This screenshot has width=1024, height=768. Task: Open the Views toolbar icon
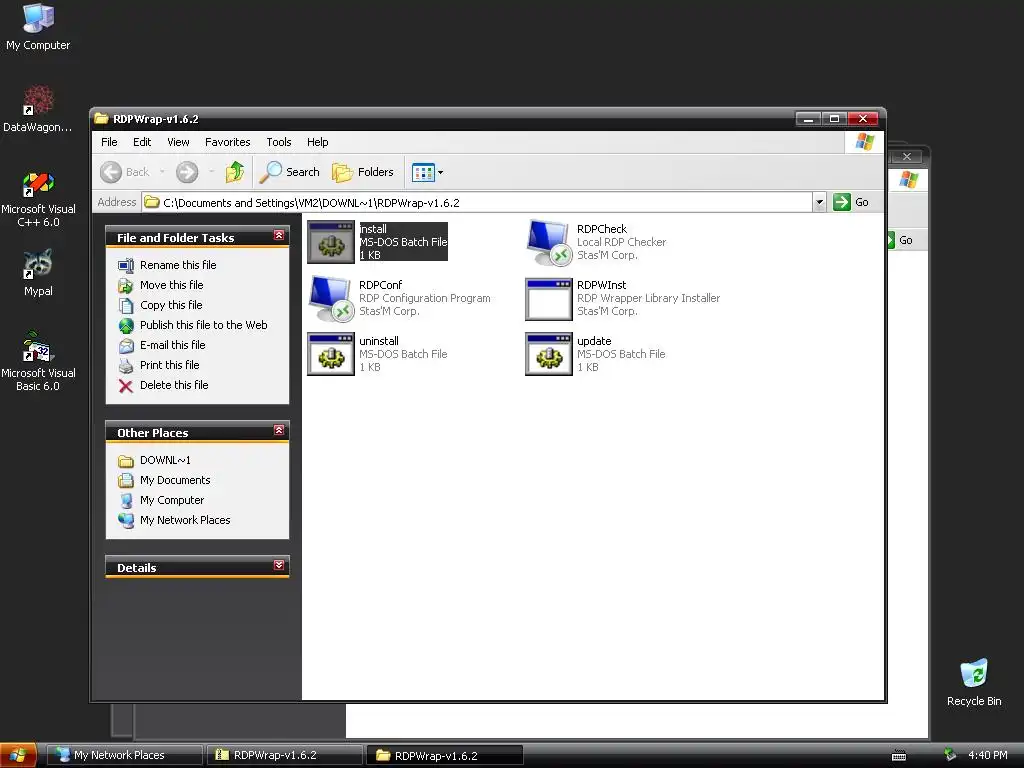point(423,172)
